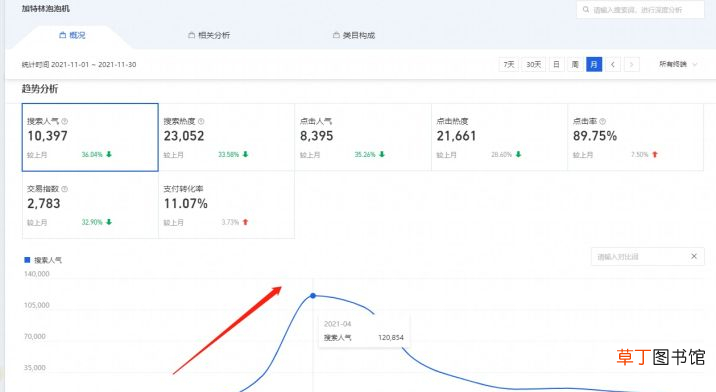This screenshot has width=716, height=392.
Task: Click the comparison word input field
Action: (648, 257)
